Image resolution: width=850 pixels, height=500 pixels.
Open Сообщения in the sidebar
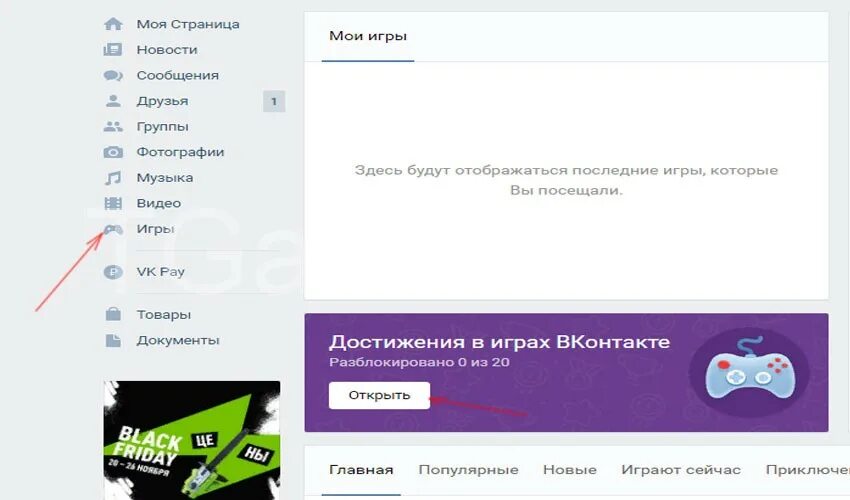[x=178, y=75]
